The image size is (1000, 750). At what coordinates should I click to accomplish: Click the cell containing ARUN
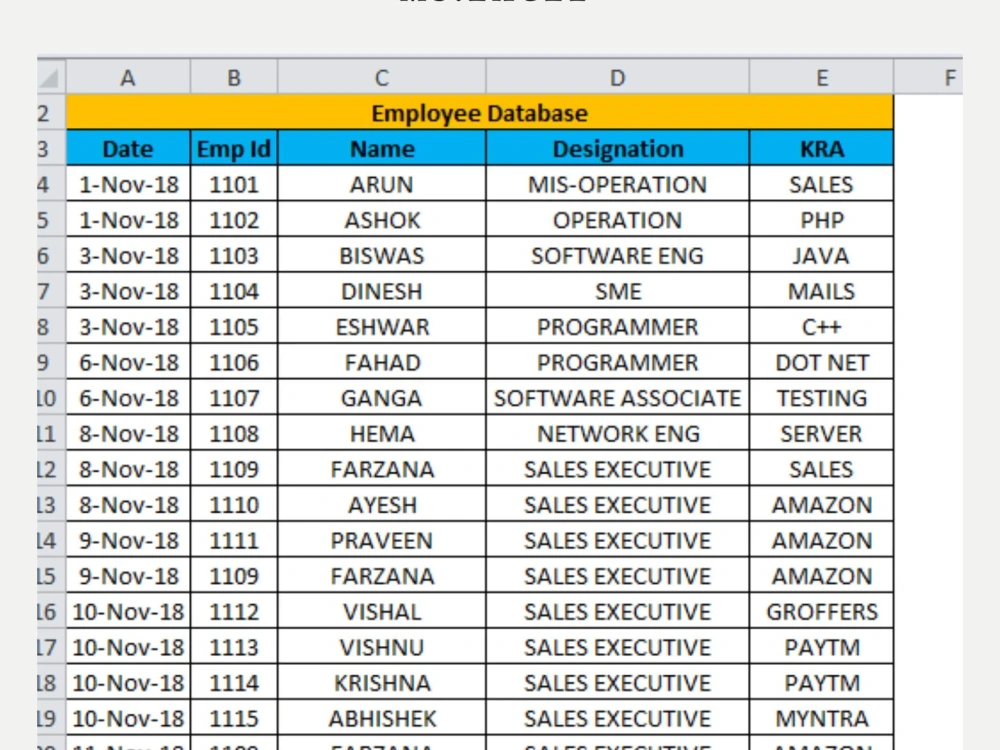382,184
